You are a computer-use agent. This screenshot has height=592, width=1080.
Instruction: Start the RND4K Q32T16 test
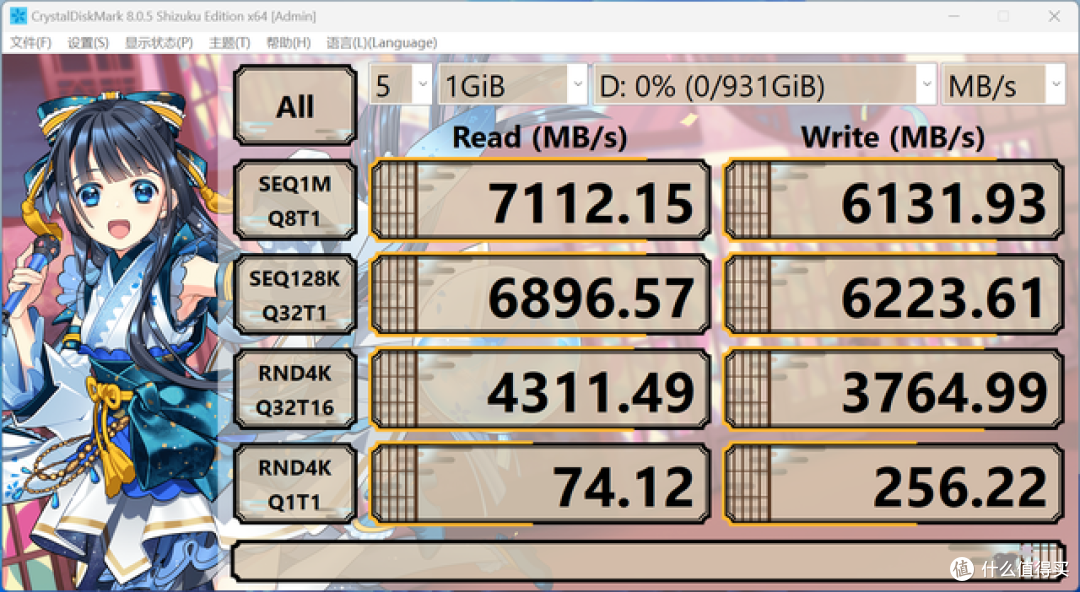(295, 389)
